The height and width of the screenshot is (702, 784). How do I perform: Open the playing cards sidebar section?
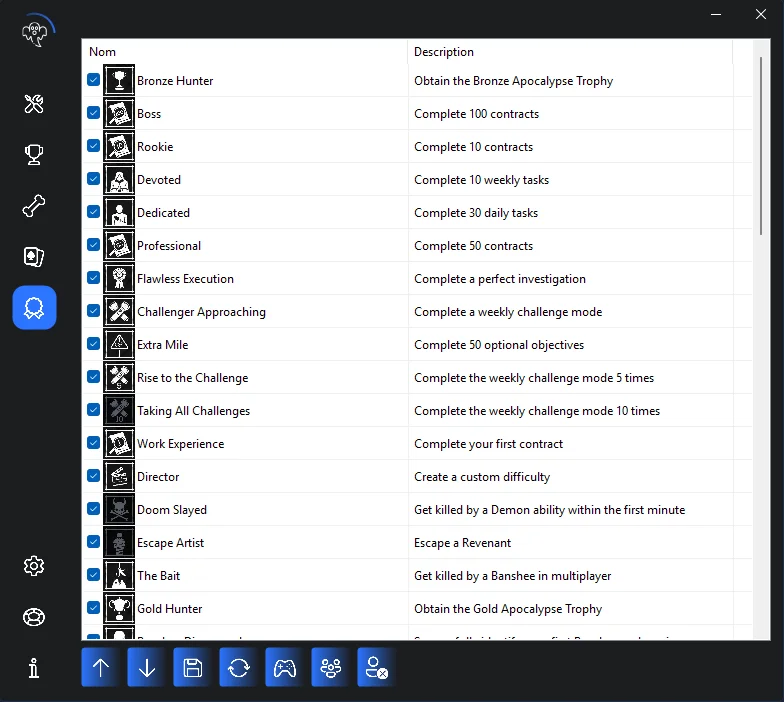click(34, 257)
